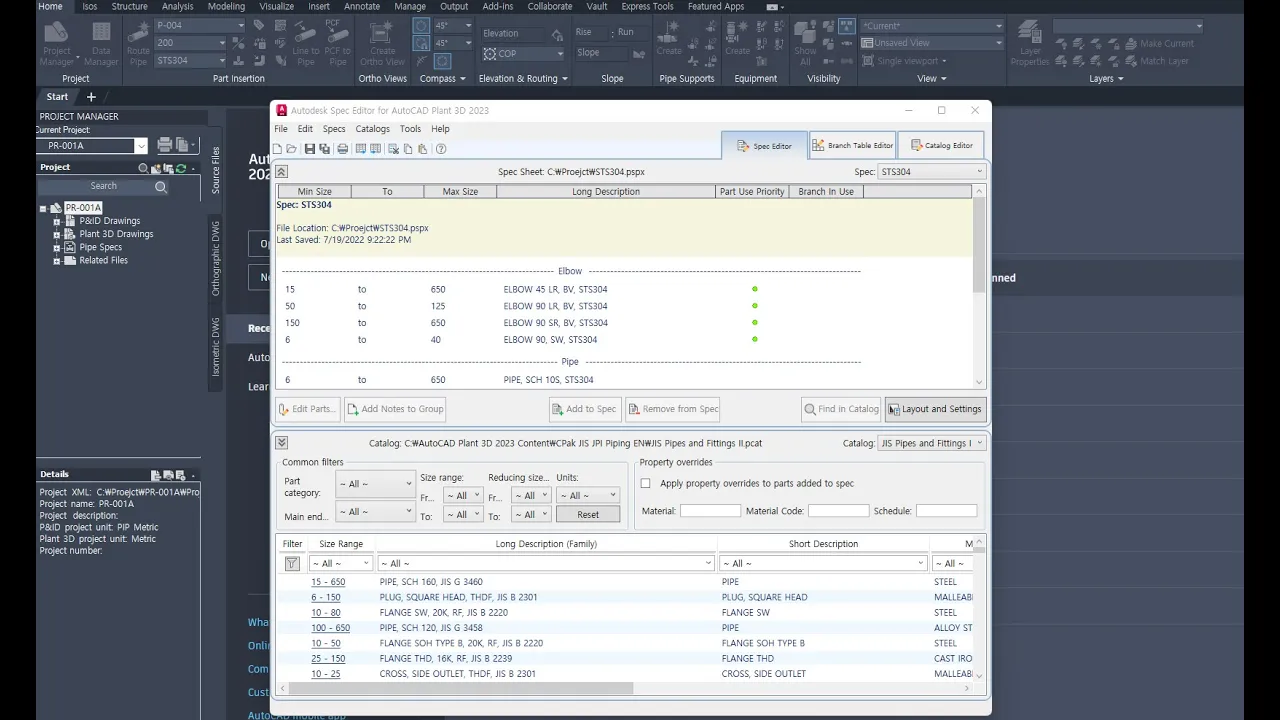Click the magnifier icon beside Project header
The image size is (1280, 720).
point(143,168)
